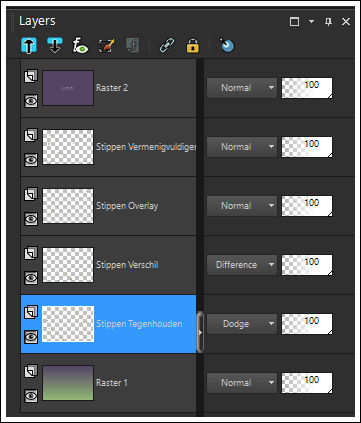
Task: Open the layer effects visibility icon
Action: point(80,45)
